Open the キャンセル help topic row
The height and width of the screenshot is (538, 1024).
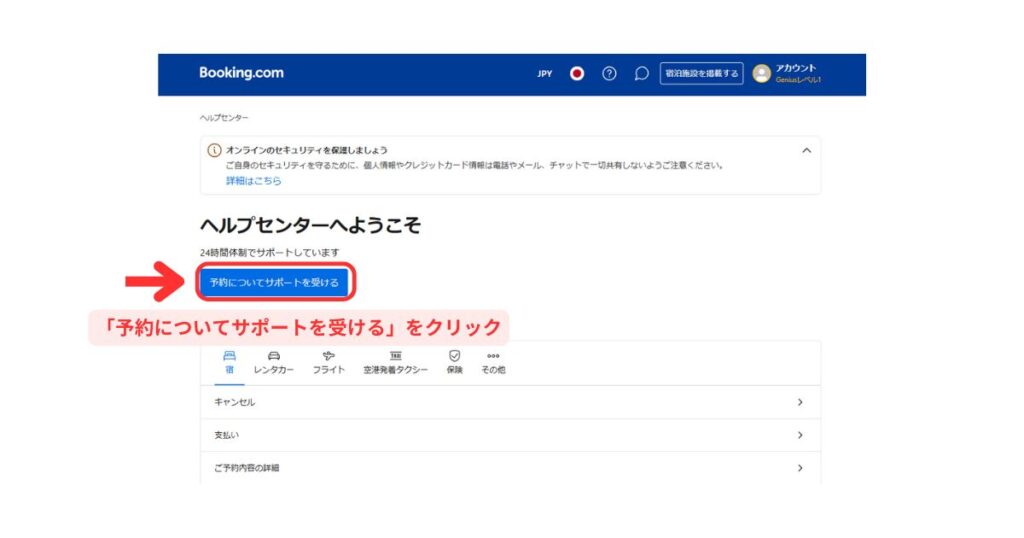pos(510,402)
